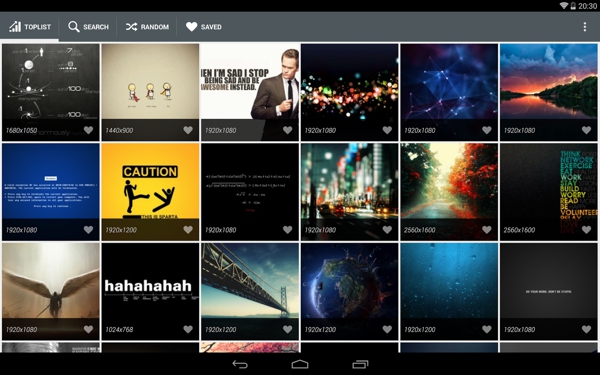Favorite the Think Network Exercise typography wallpaper
This screenshot has height=375, width=600.
[x=586, y=230]
